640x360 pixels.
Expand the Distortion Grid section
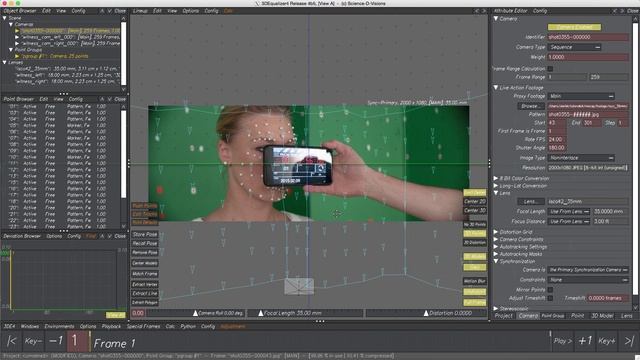point(496,232)
